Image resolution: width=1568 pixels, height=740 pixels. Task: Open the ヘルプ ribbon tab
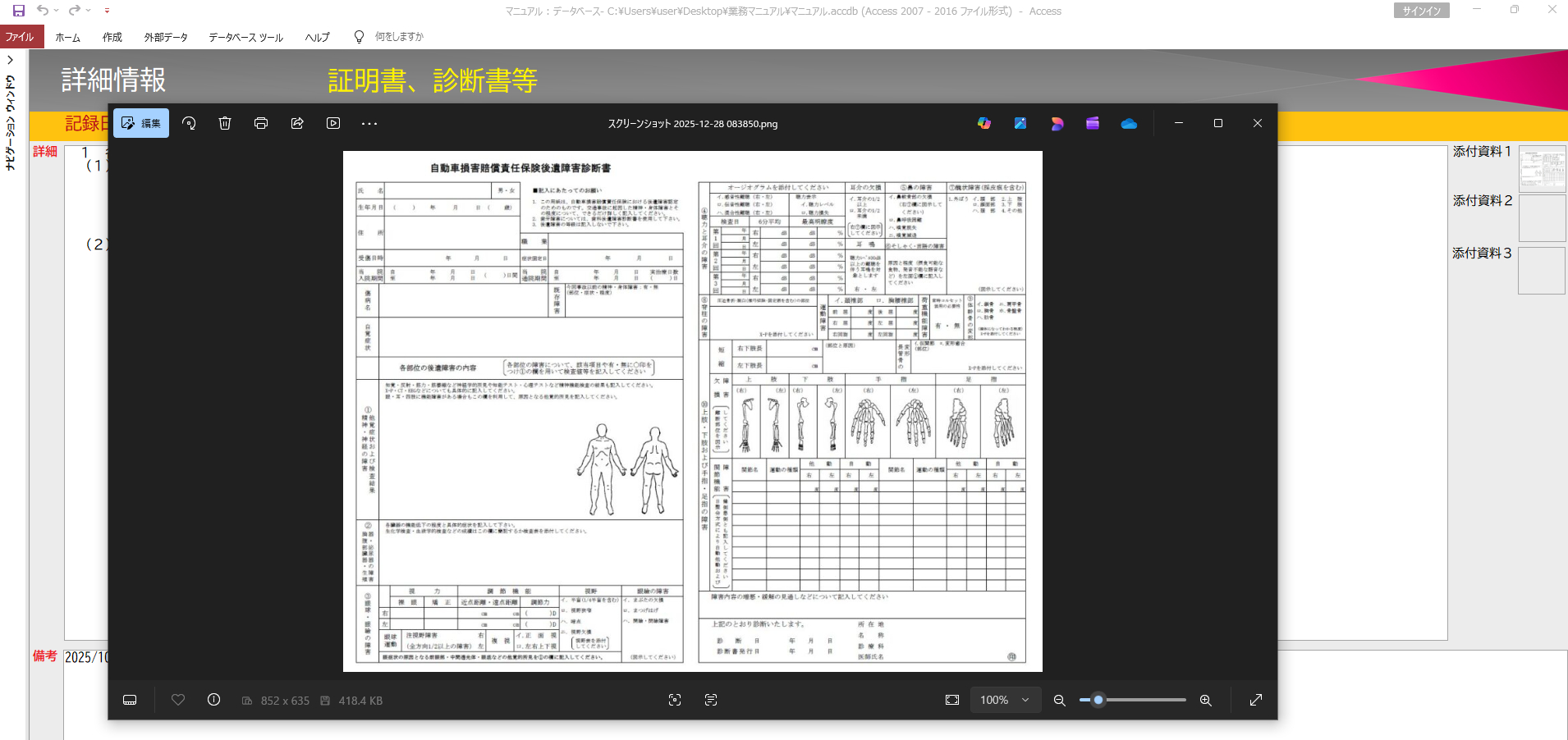click(317, 37)
